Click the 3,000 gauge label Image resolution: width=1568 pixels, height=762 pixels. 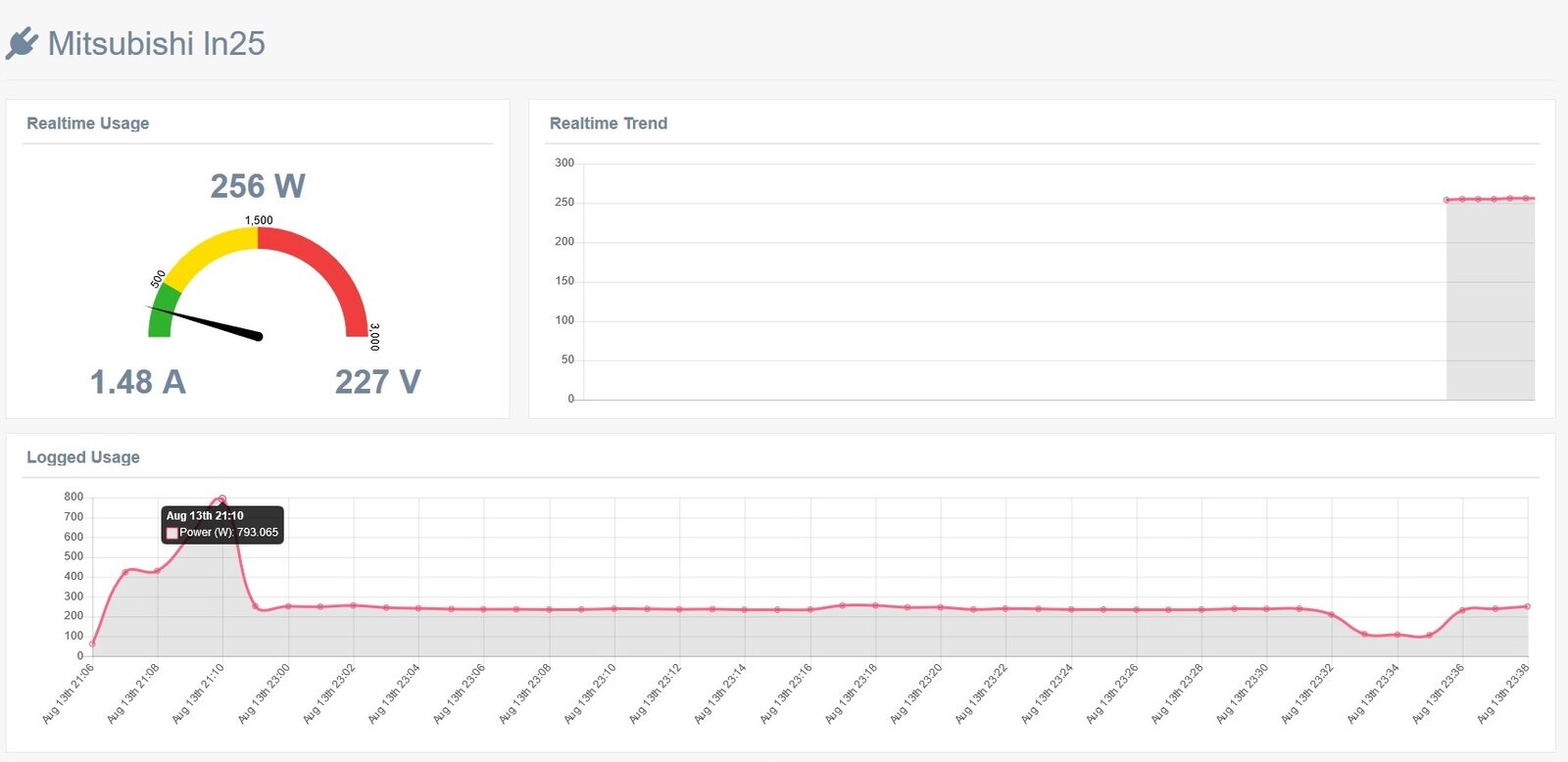[x=374, y=337]
